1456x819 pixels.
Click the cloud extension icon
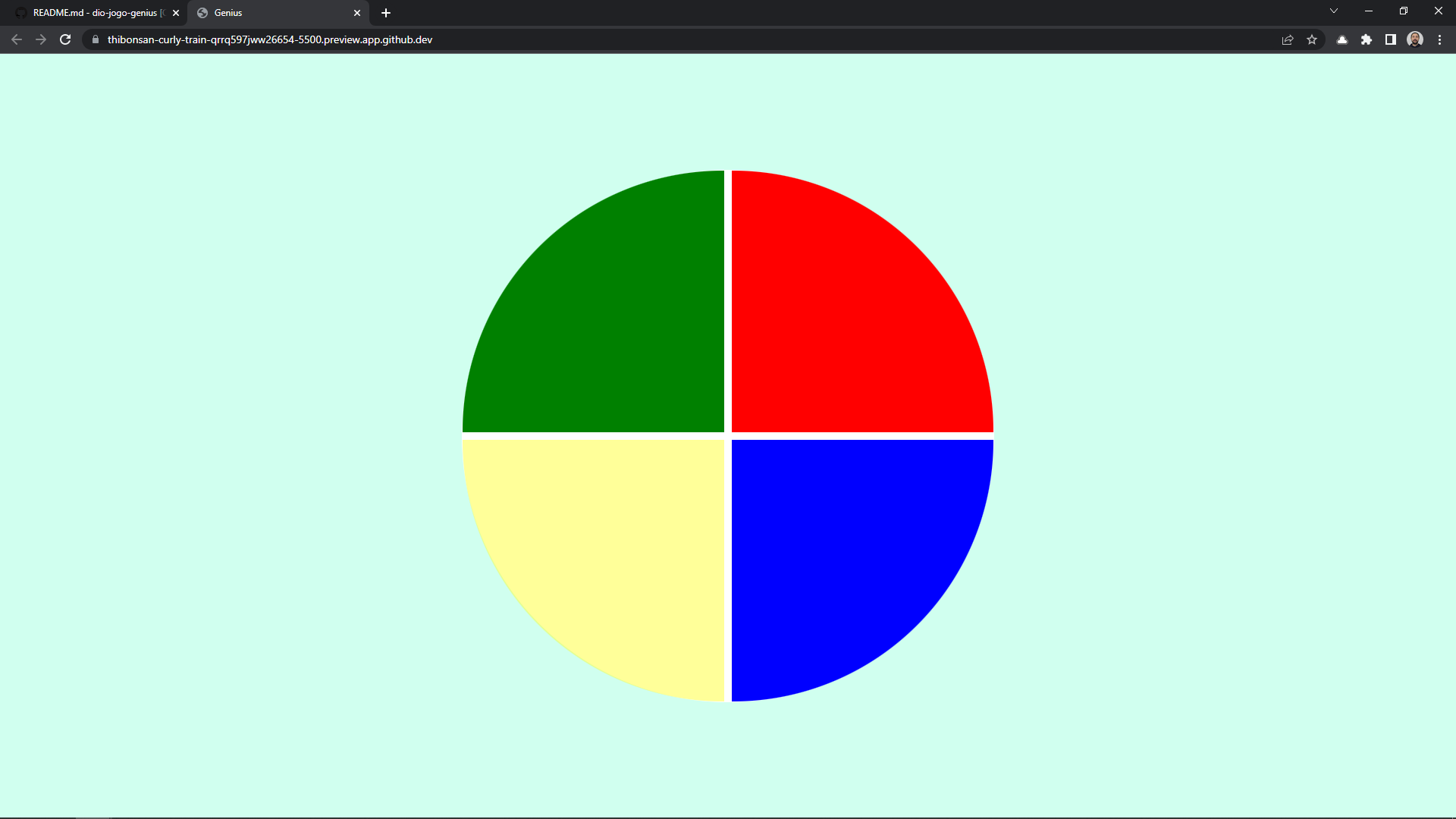tap(1342, 39)
